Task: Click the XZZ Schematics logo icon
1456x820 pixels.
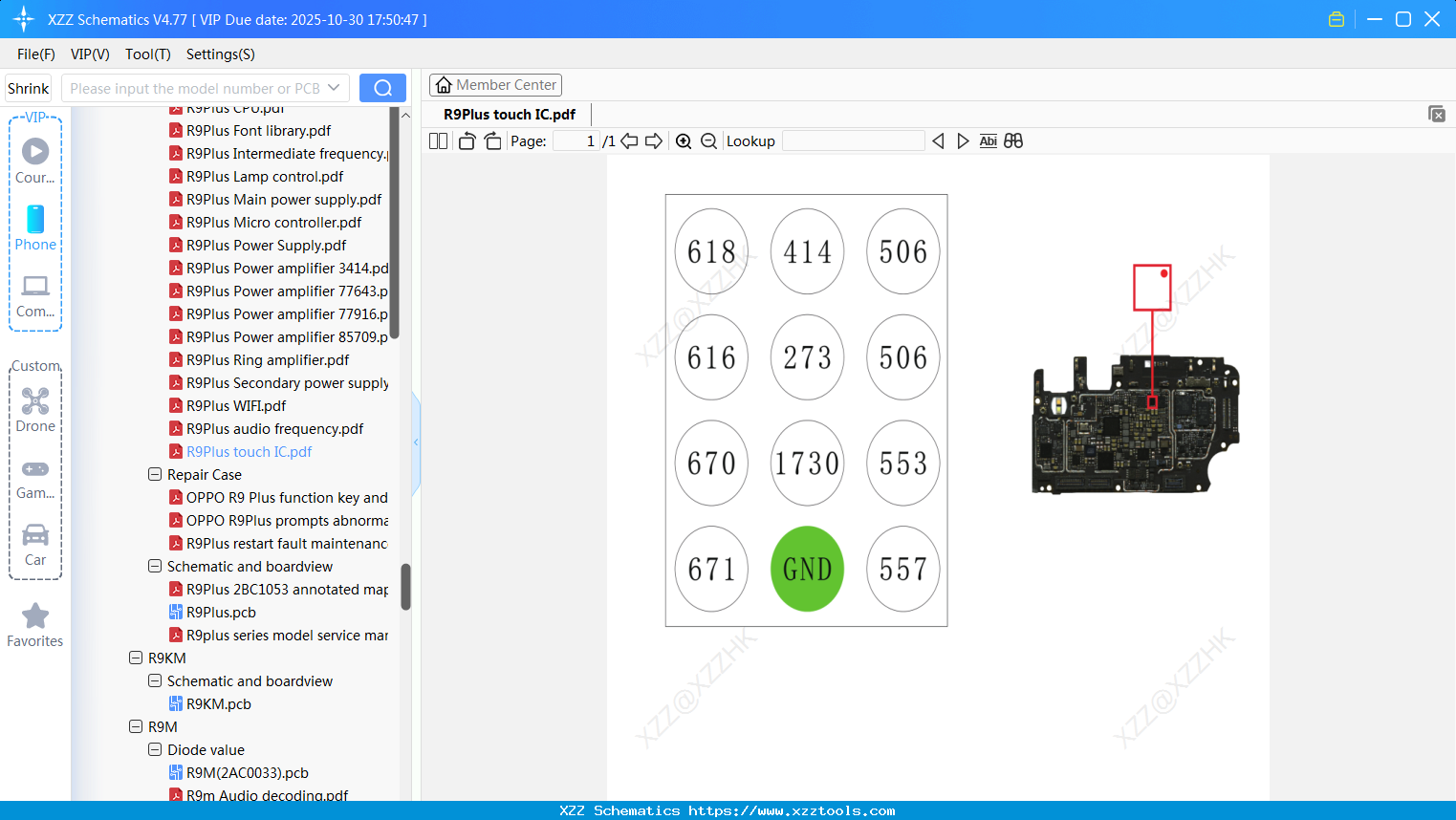Action: (24, 19)
